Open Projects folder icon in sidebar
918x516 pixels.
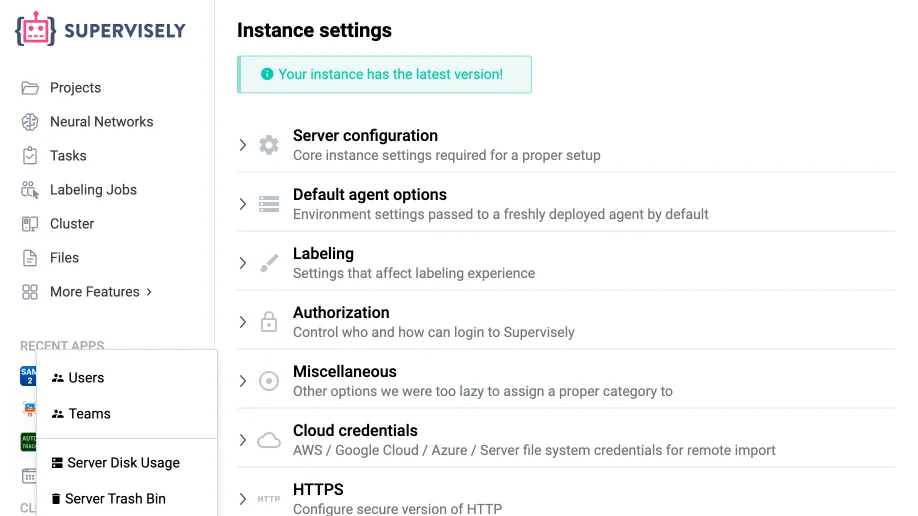tap(30, 88)
